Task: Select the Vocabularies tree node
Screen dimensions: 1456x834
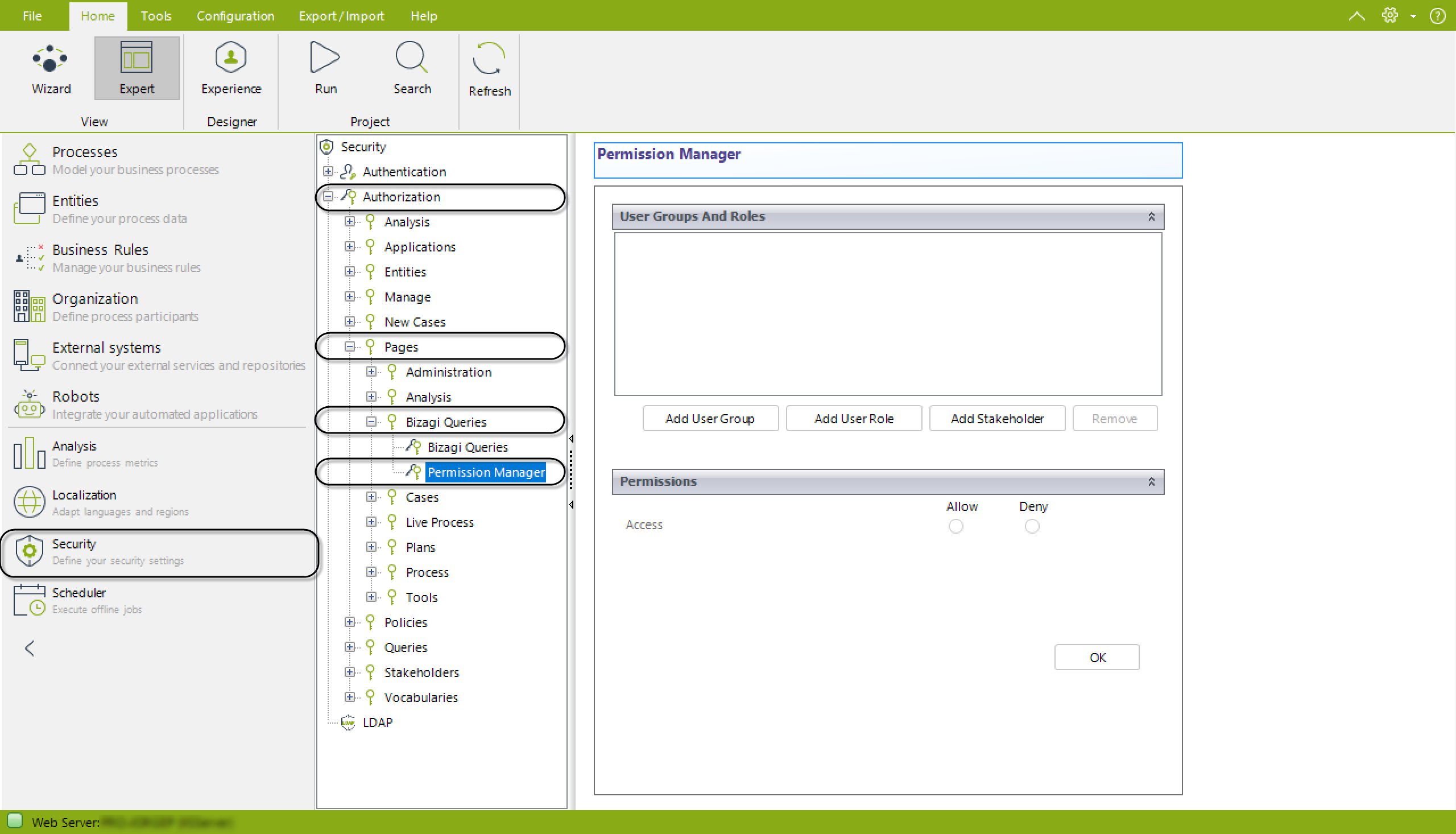Action: coord(421,697)
